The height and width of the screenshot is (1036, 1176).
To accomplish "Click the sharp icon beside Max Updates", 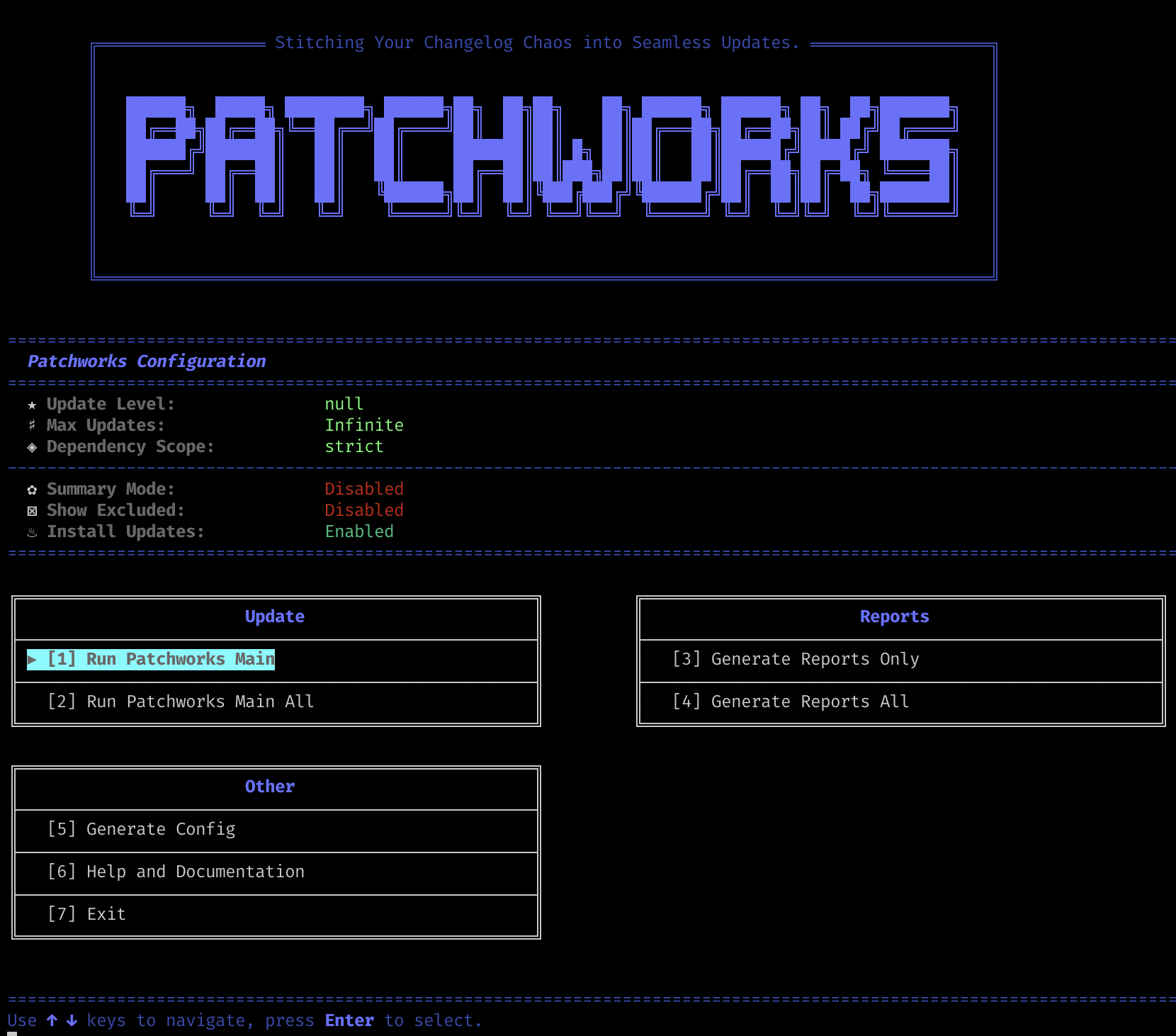I will click(x=32, y=425).
